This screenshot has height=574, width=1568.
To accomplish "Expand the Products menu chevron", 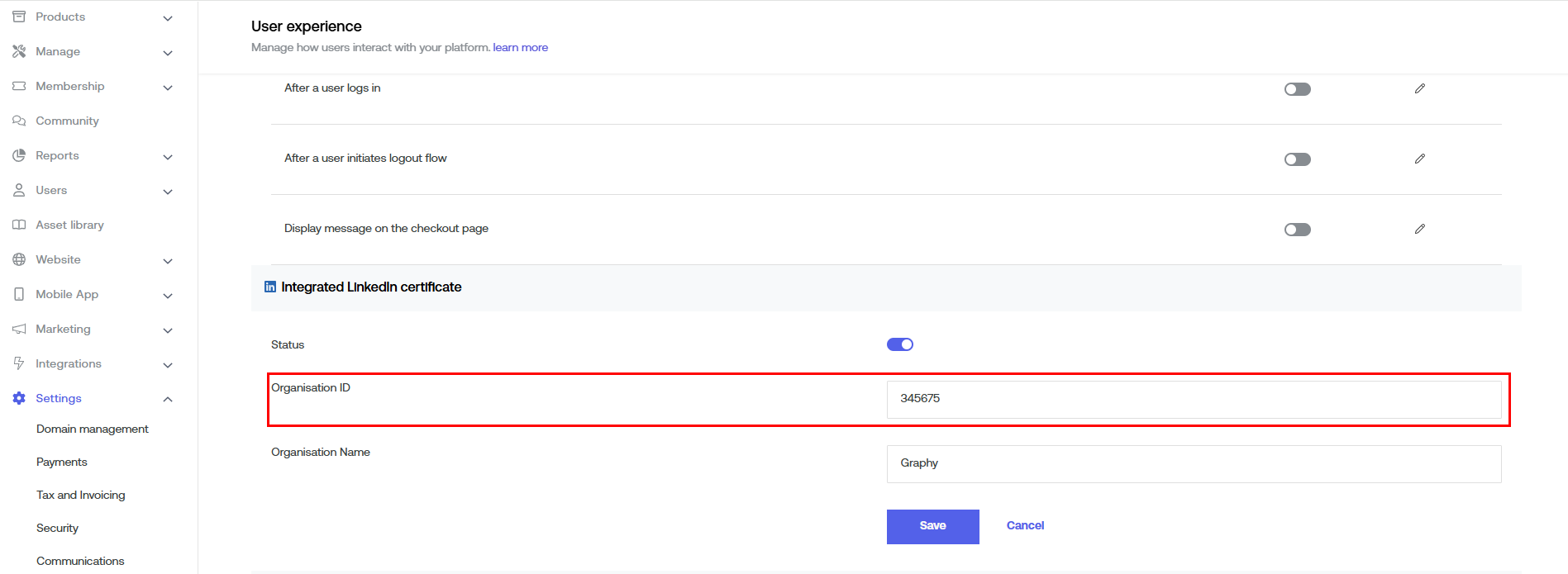I will pyautogui.click(x=168, y=18).
